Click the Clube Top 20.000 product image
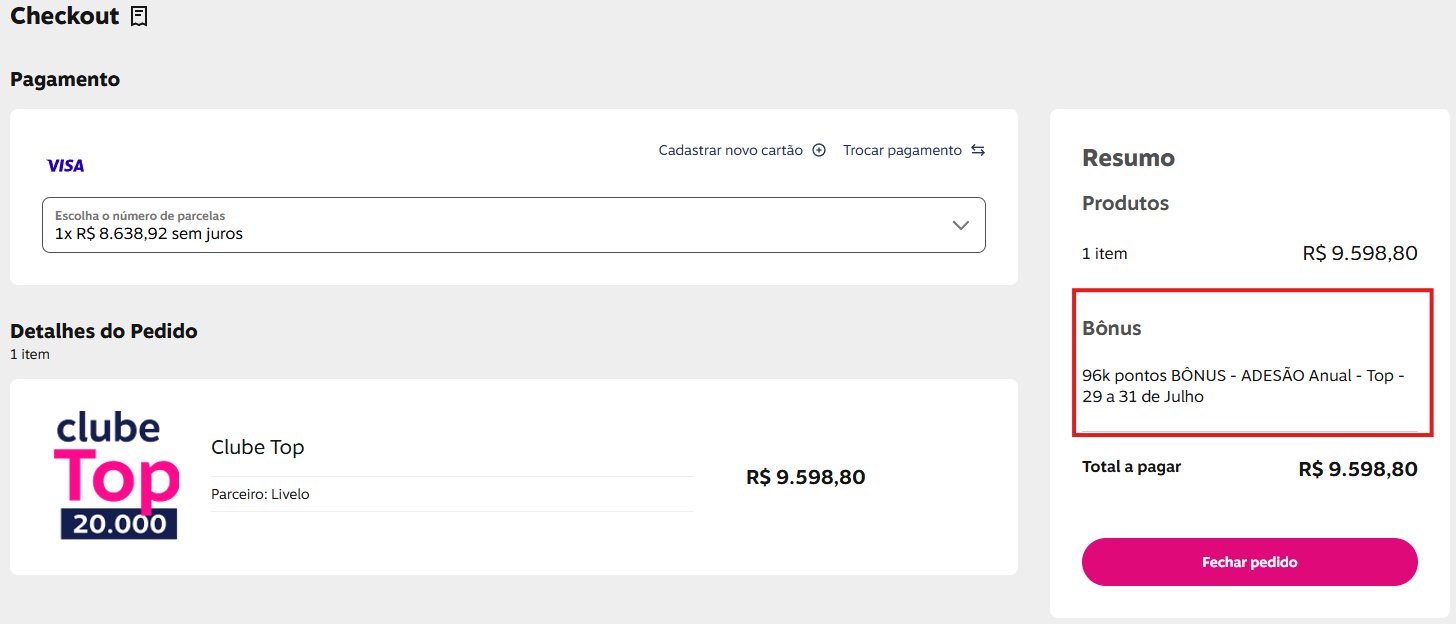 117,476
